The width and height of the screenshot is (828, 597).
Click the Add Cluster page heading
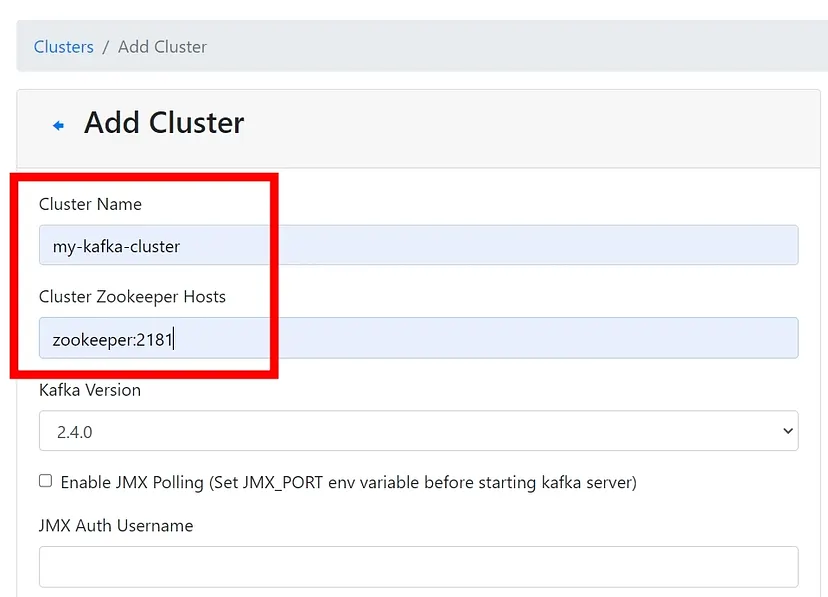coord(164,123)
